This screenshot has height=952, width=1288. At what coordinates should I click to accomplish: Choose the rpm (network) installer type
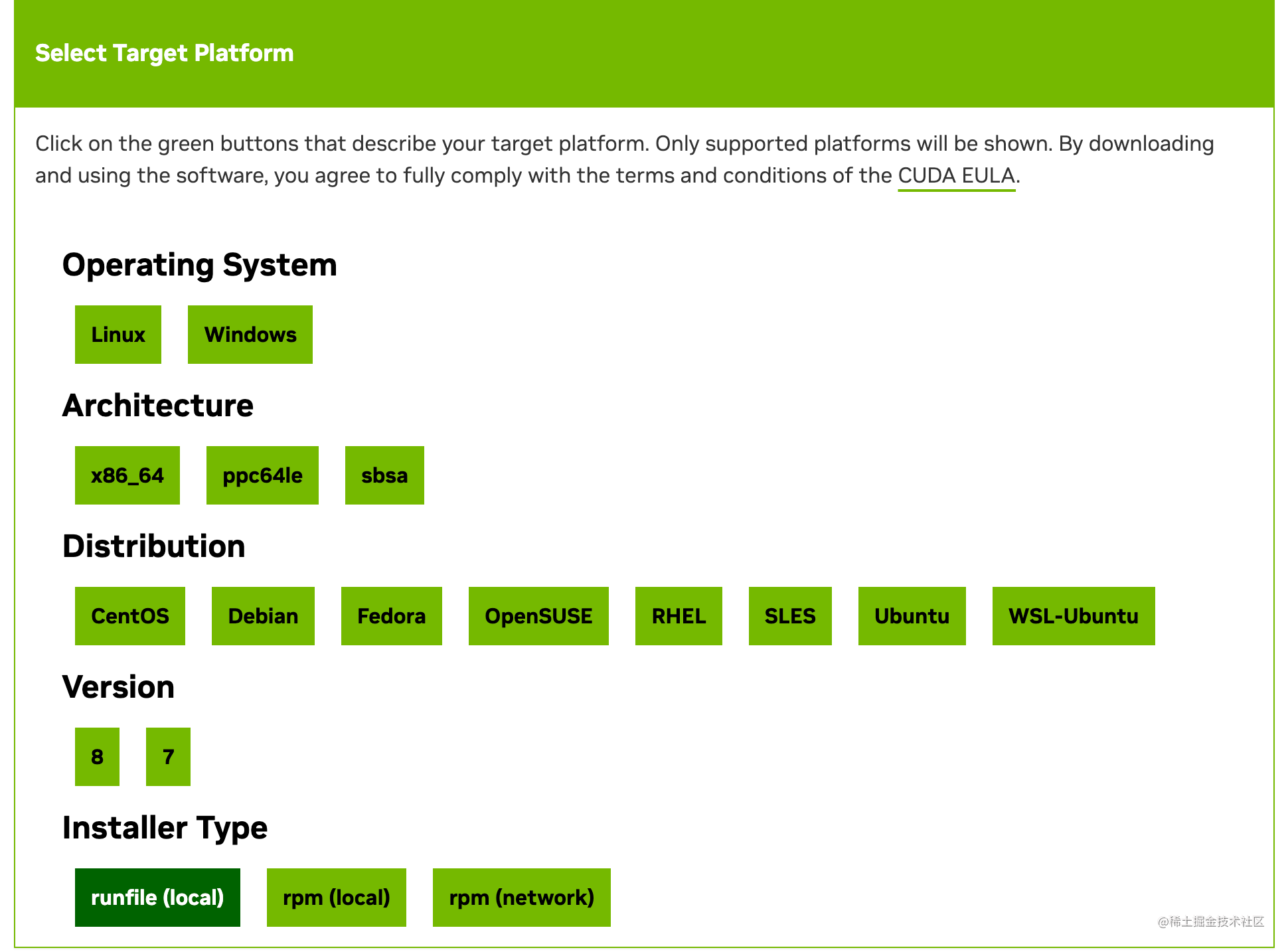[x=521, y=898]
